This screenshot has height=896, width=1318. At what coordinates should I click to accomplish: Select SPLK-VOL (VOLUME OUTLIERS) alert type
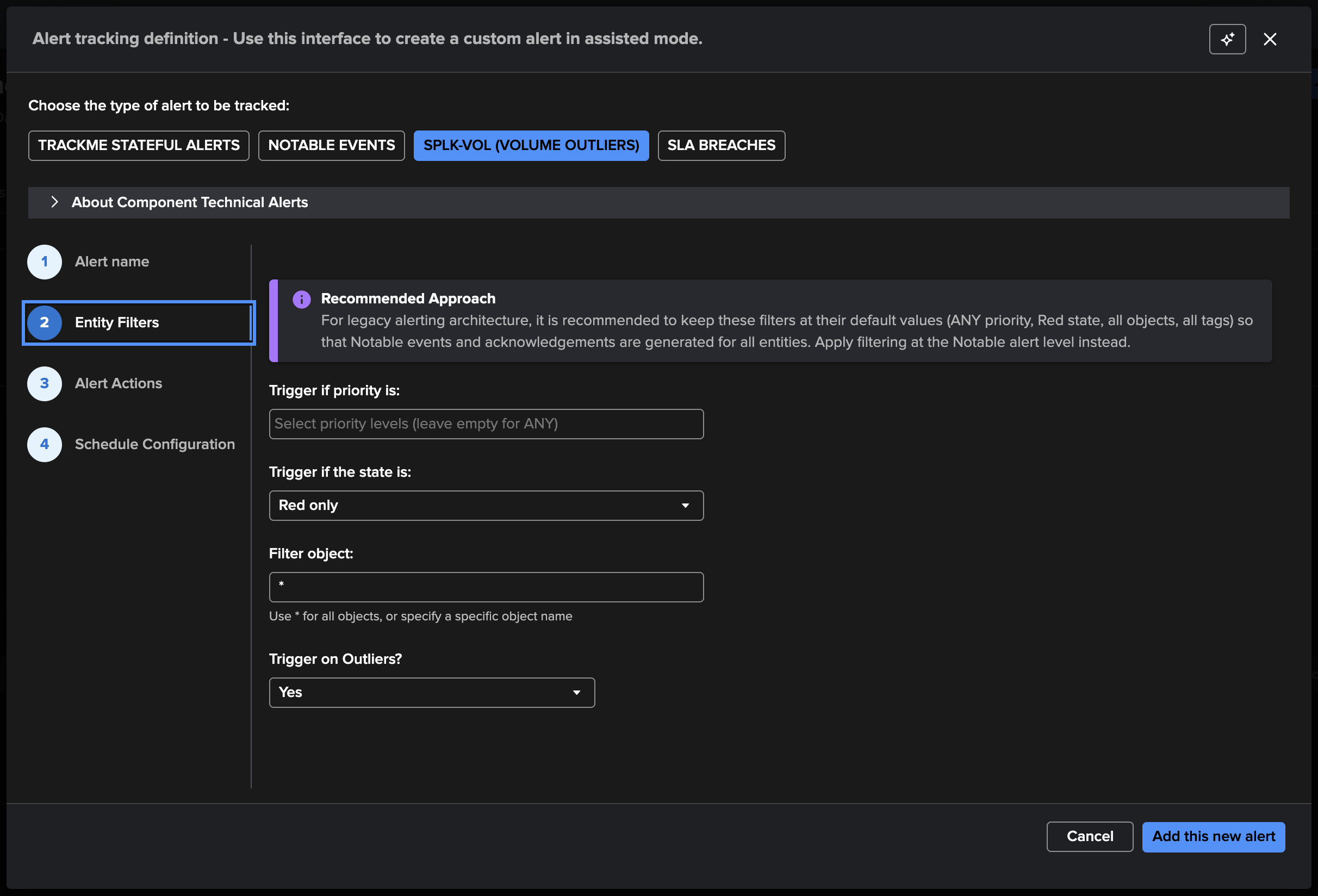click(x=531, y=146)
